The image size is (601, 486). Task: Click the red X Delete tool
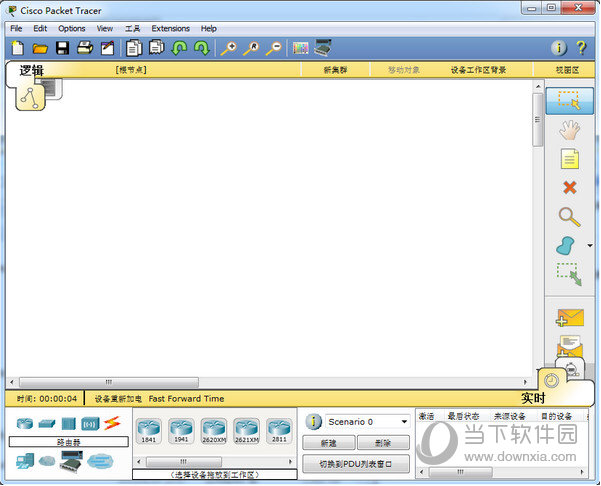pyautogui.click(x=569, y=187)
